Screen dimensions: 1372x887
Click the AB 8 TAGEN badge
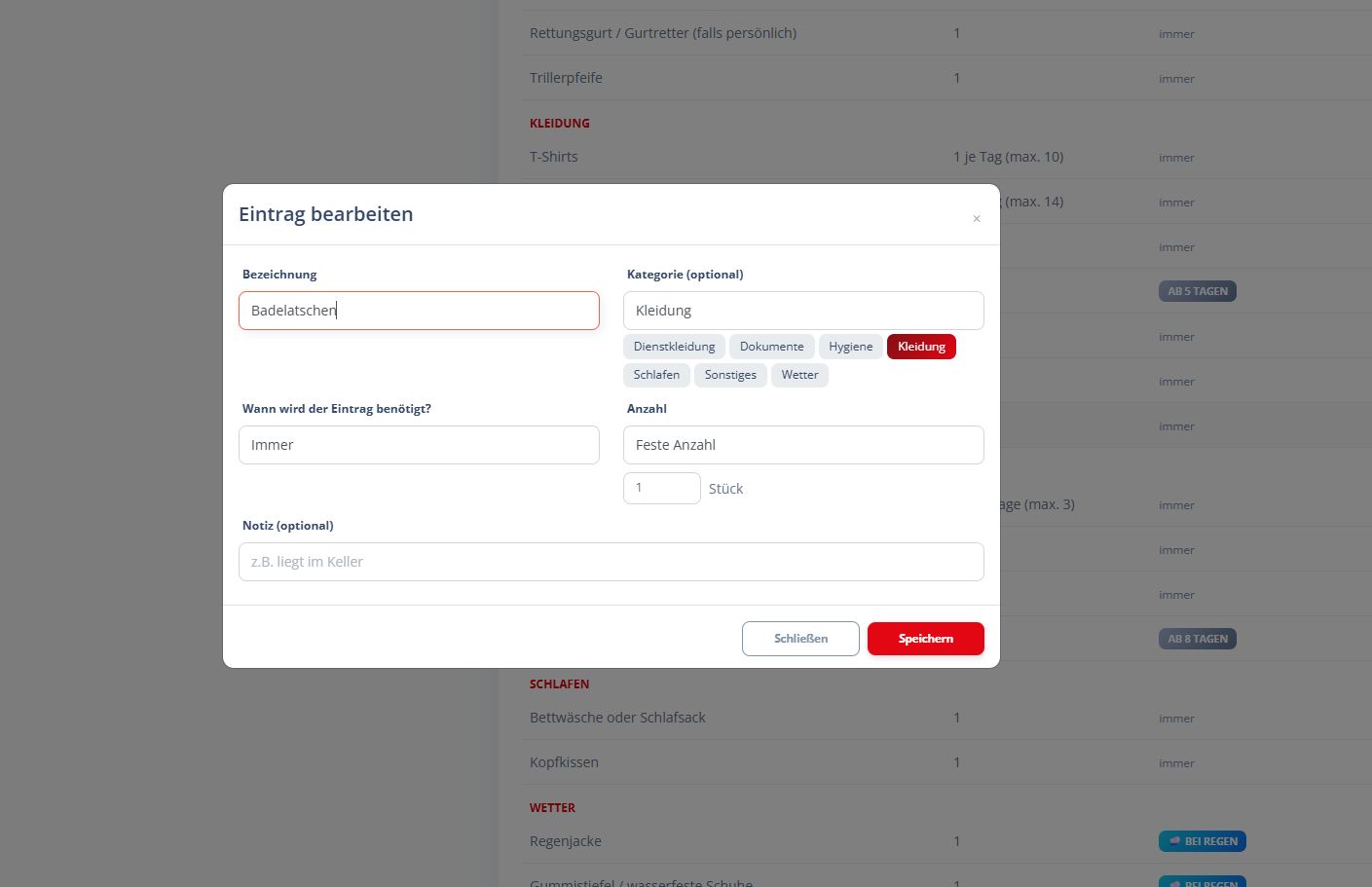click(x=1198, y=639)
